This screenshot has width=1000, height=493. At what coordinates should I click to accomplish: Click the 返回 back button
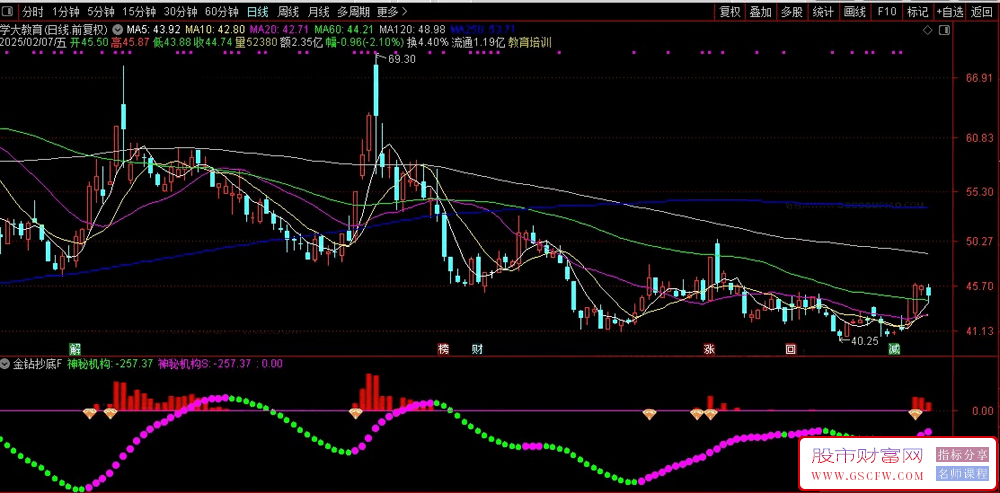[x=982, y=11]
